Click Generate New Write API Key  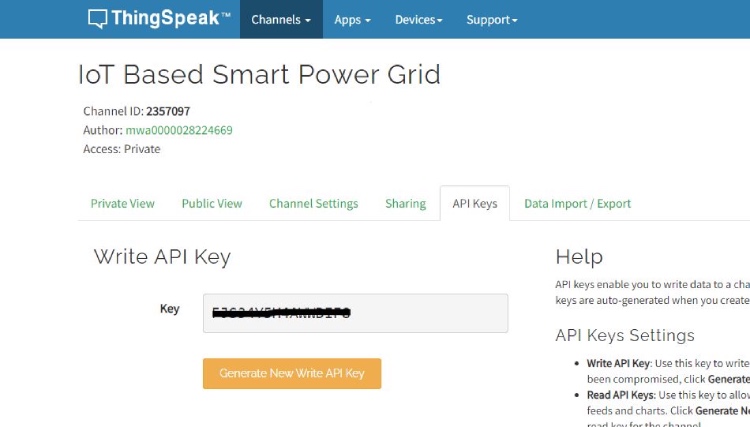[x=292, y=373]
